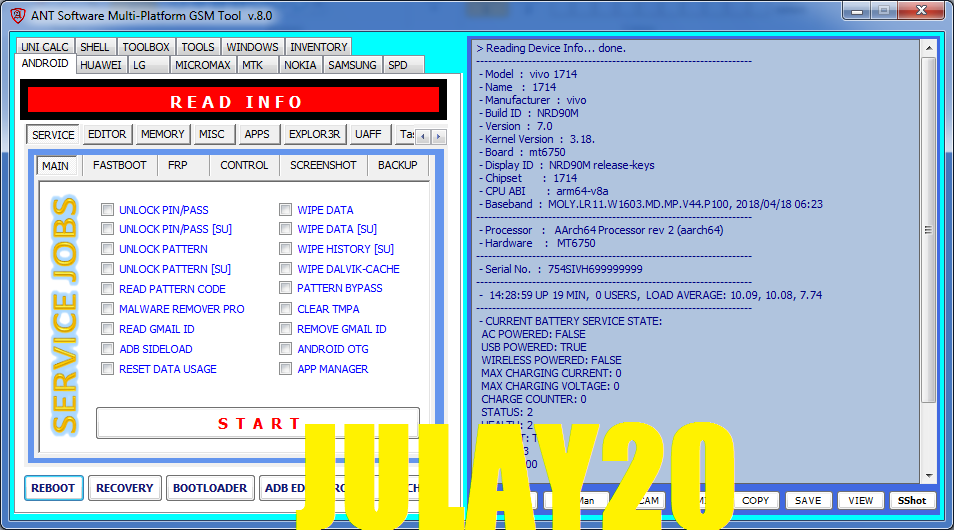
Task: Enable MALWARE REMOVER PRO checkbox
Action: pyautogui.click(x=108, y=309)
